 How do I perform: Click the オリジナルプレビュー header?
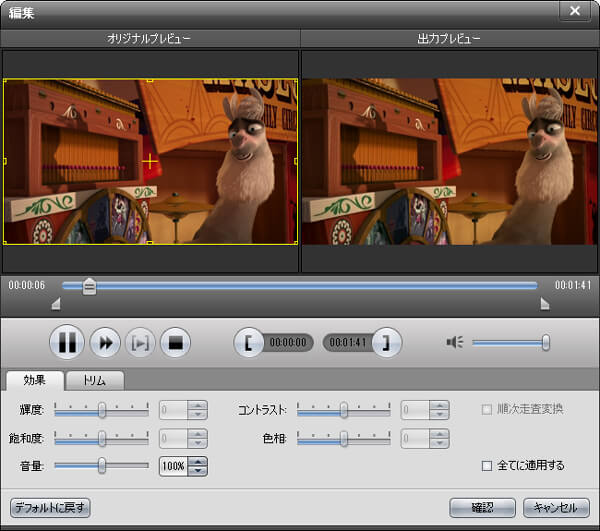pos(149,39)
